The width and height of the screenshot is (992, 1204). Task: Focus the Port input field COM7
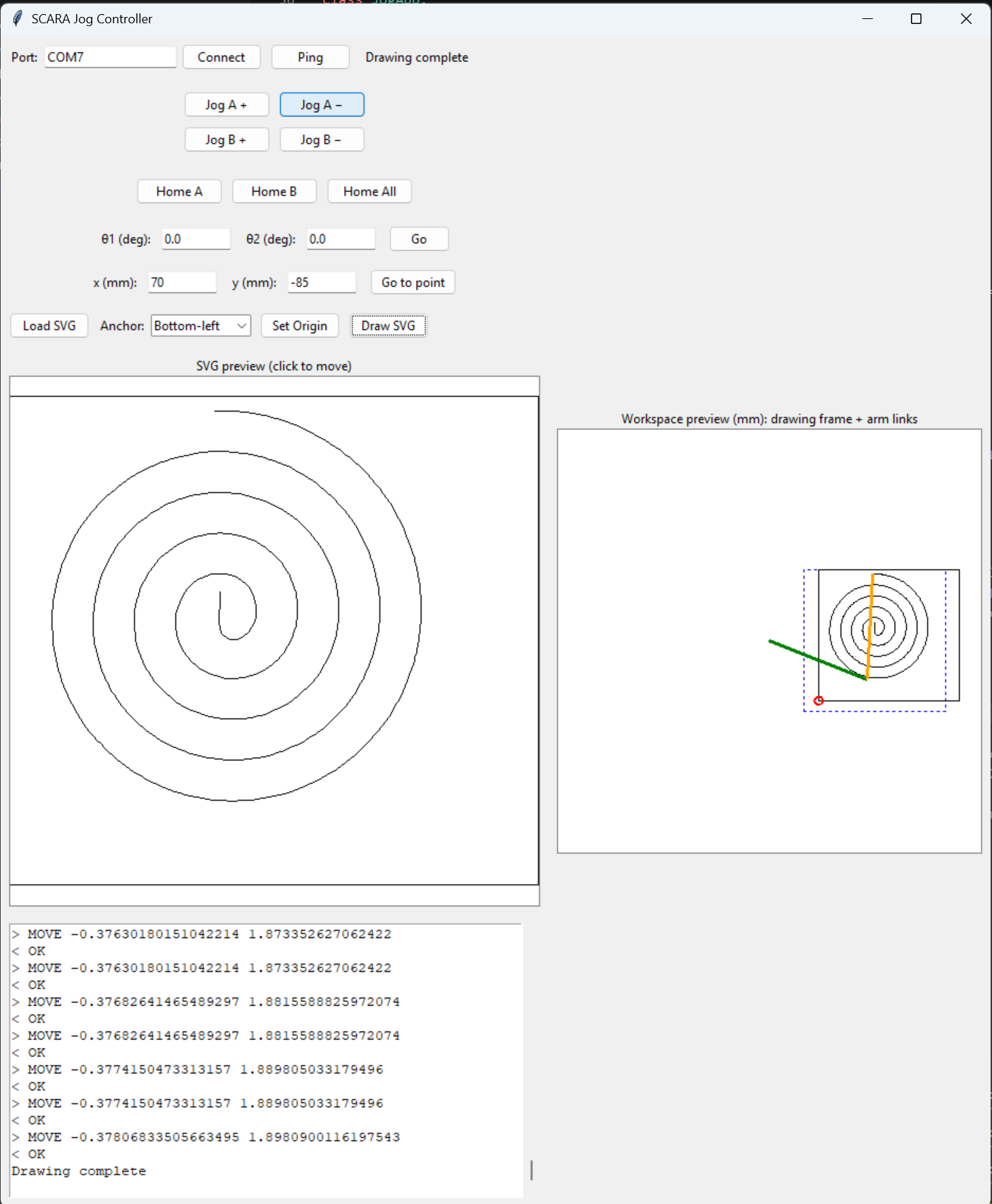(x=111, y=57)
